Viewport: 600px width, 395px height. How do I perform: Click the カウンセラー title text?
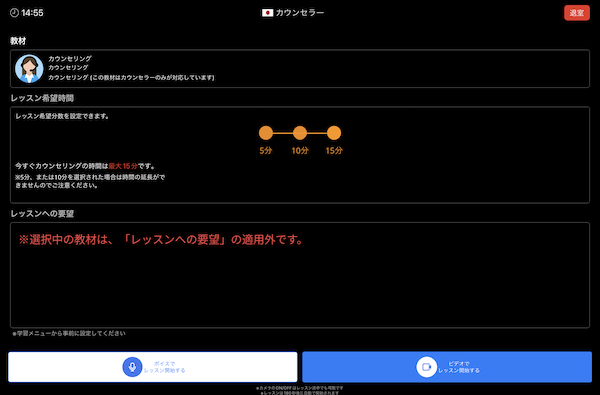[x=300, y=13]
